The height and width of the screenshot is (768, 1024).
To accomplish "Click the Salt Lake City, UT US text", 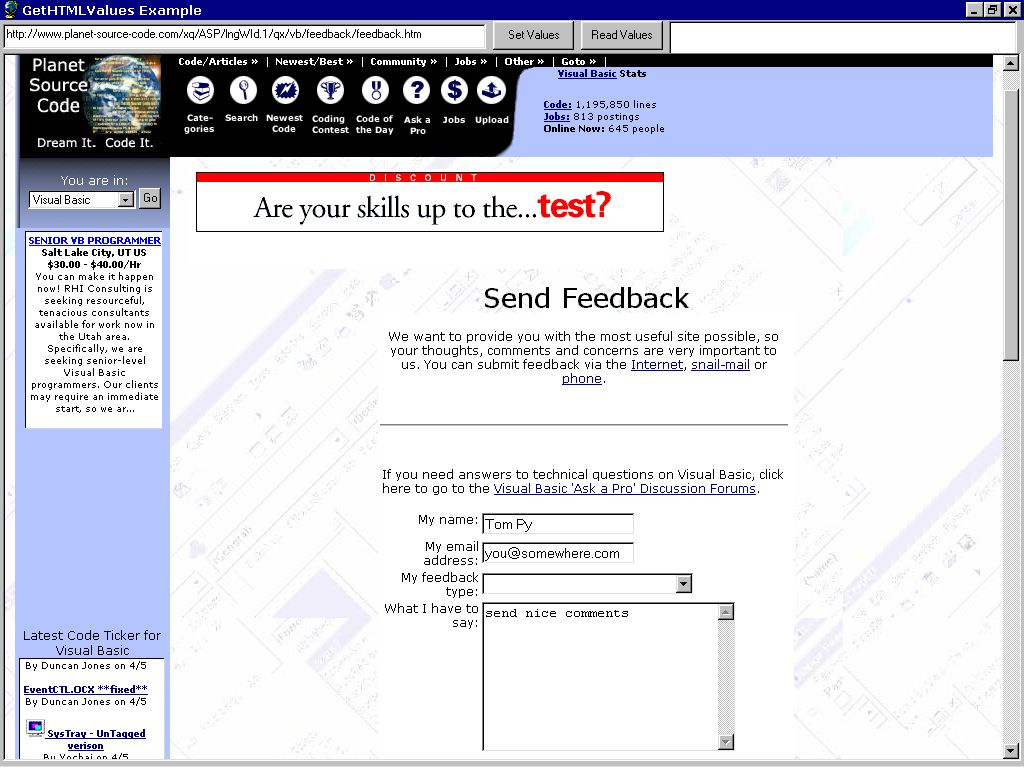I will (x=94, y=253).
